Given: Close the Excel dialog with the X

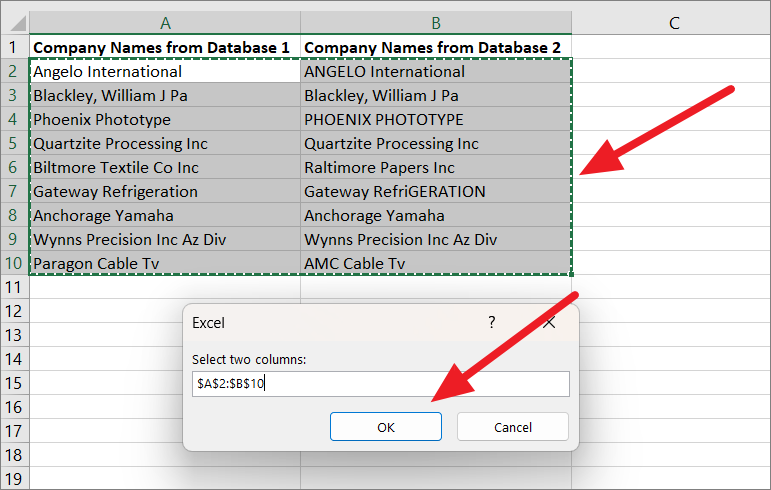Looking at the screenshot, I should tap(549, 322).
